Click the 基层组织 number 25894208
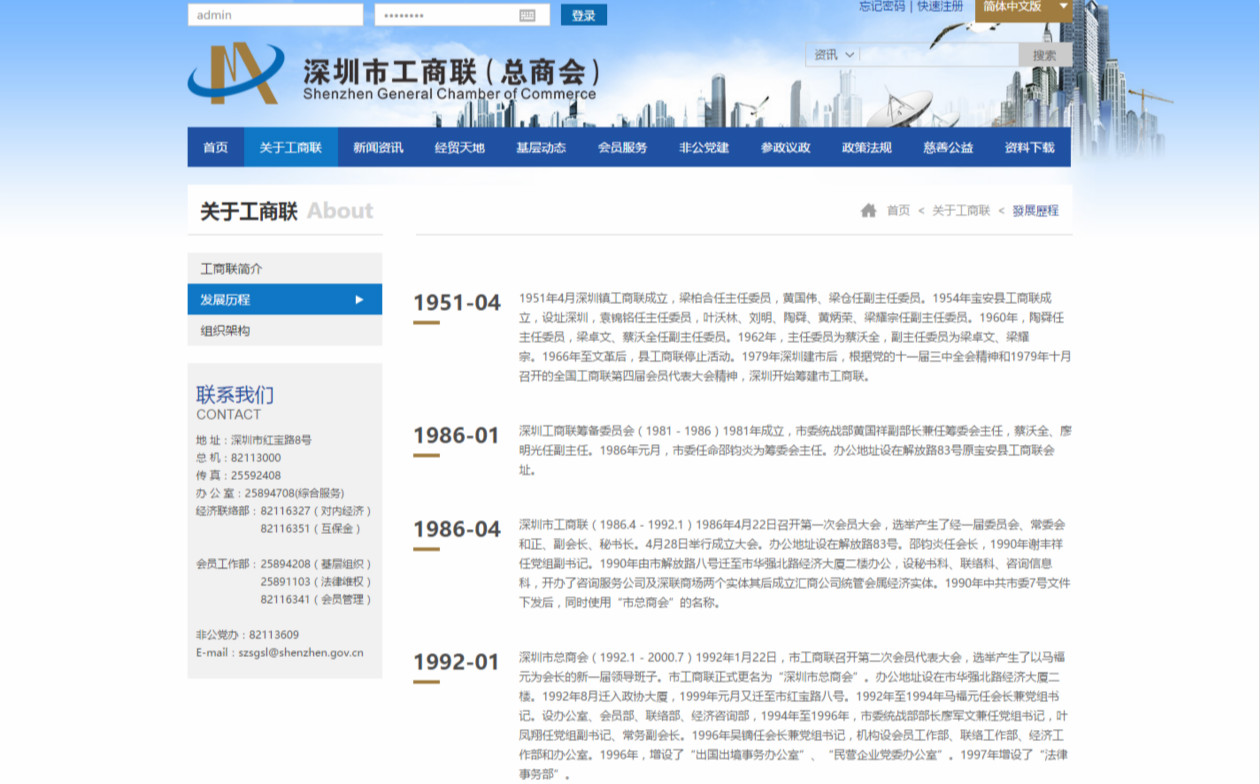This screenshot has width=1260, height=784. pos(284,564)
